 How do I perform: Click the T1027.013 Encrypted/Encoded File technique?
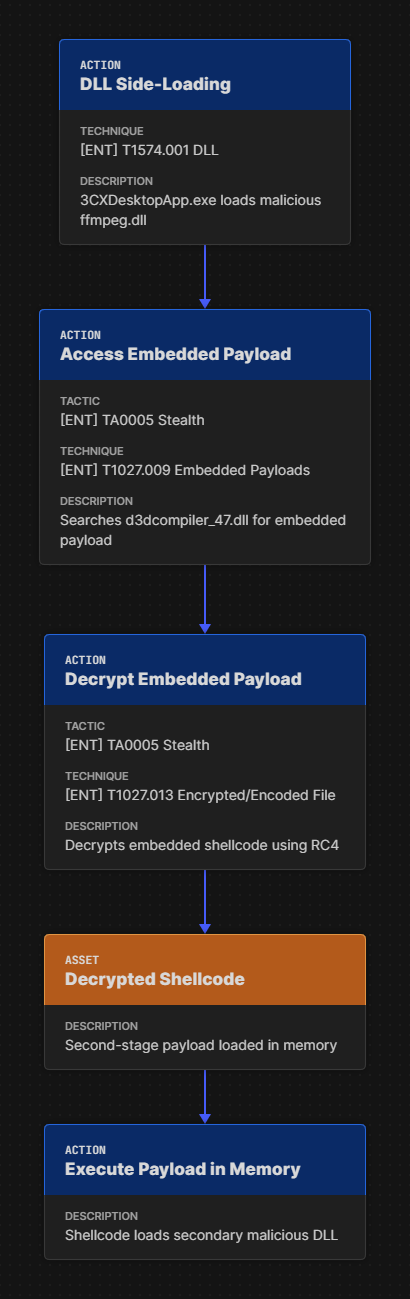(x=200, y=795)
